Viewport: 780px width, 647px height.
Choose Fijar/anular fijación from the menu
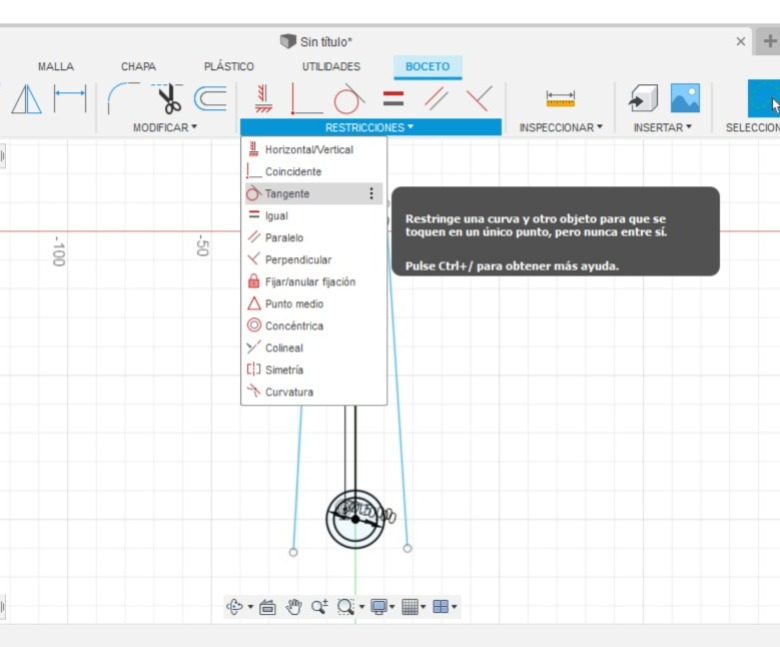[x=314, y=281]
